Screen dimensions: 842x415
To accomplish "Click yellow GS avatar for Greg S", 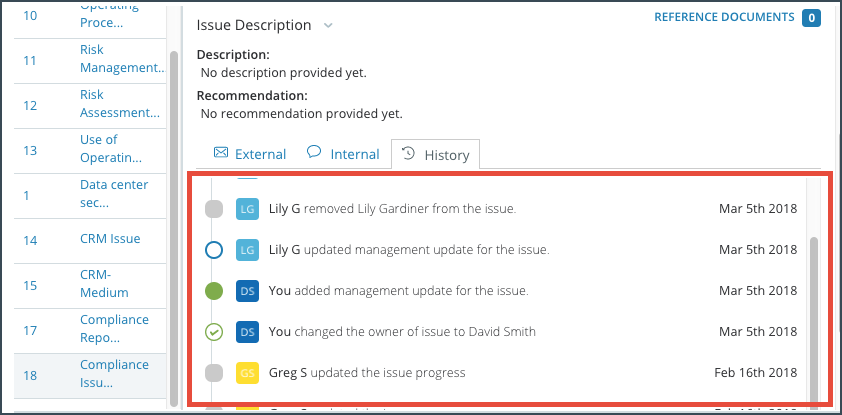I will (x=247, y=373).
